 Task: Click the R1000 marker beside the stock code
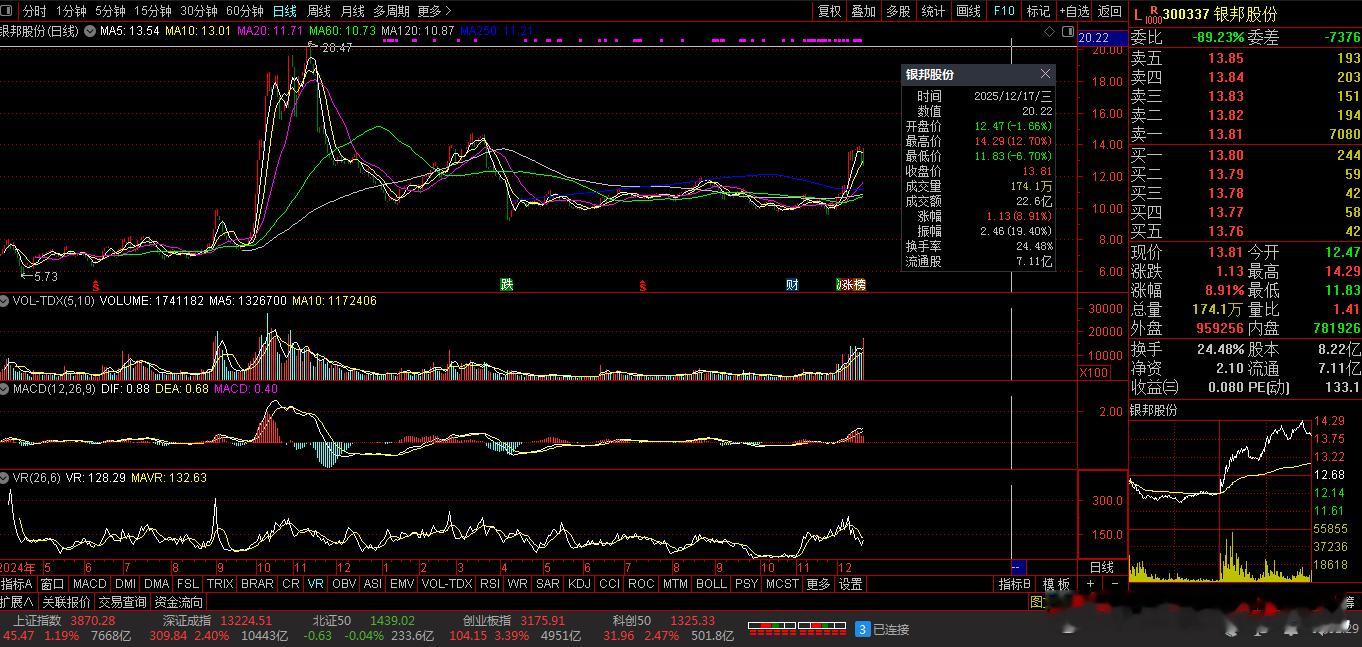click(1153, 14)
